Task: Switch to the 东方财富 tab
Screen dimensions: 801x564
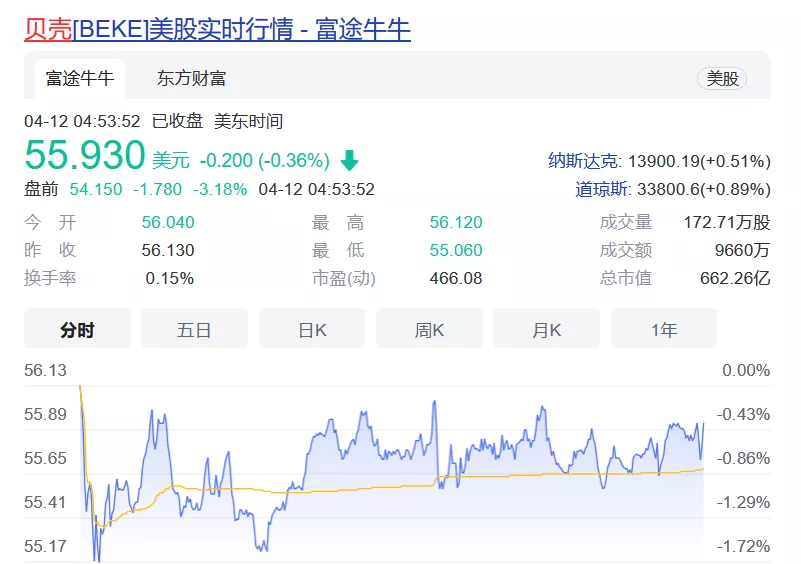Action: click(192, 78)
